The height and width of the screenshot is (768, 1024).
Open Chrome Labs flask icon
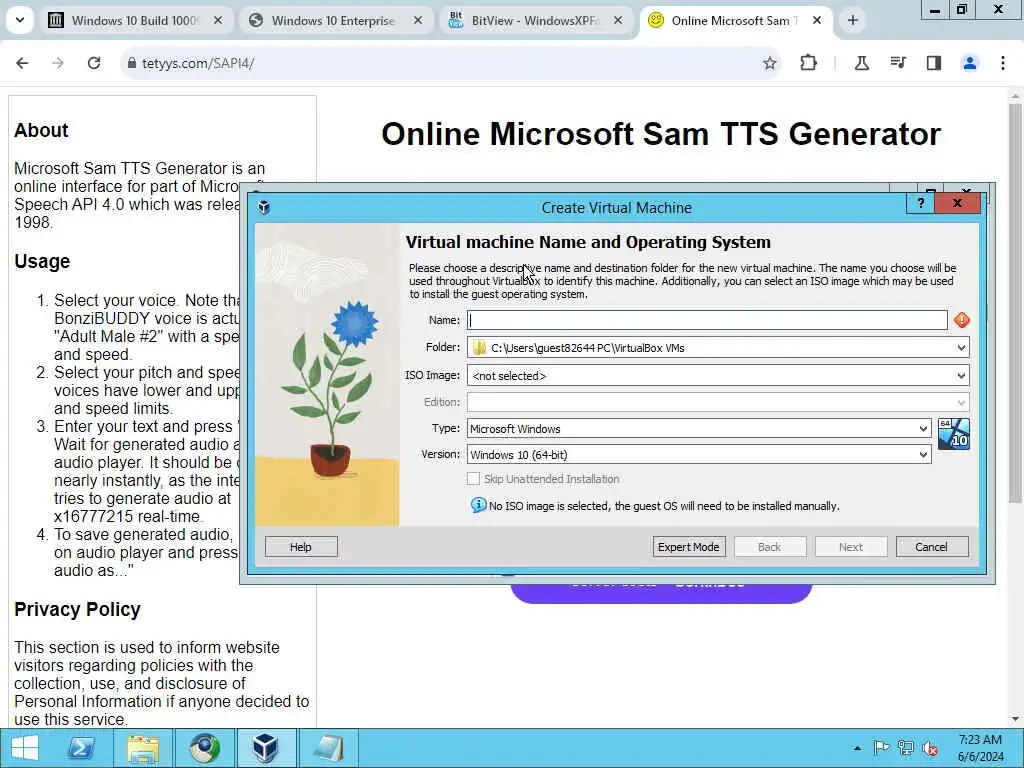tap(861, 63)
